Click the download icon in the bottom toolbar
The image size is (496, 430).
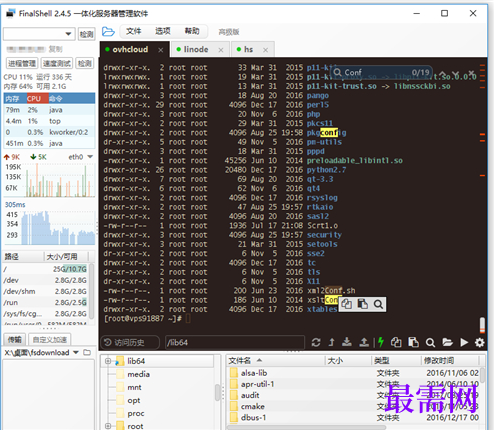[x=347, y=342]
